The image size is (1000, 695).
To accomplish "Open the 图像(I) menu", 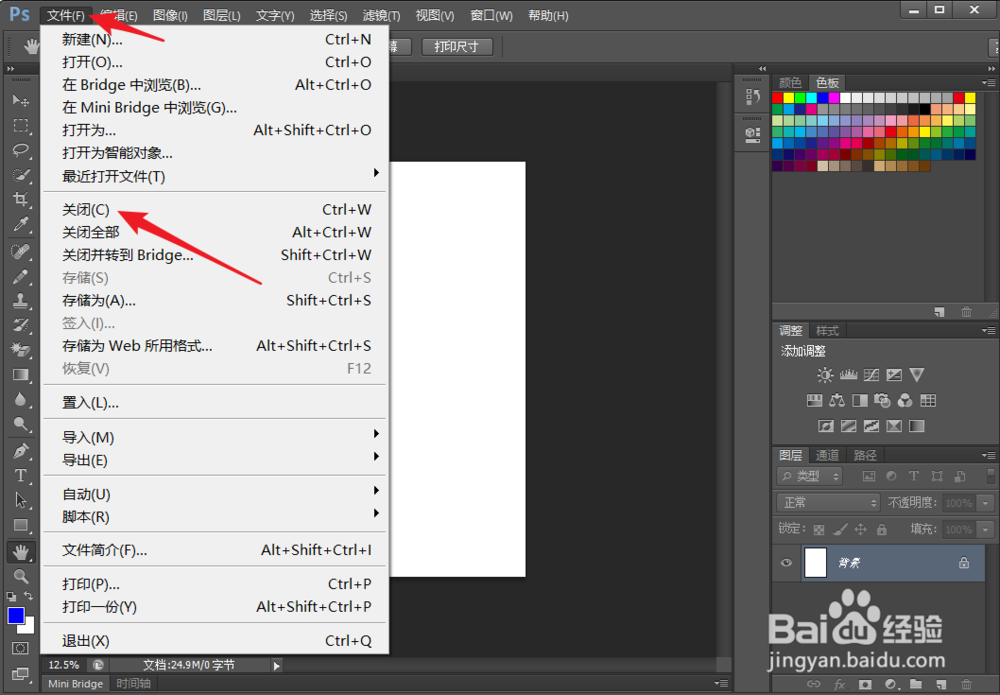I will pos(170,15).
